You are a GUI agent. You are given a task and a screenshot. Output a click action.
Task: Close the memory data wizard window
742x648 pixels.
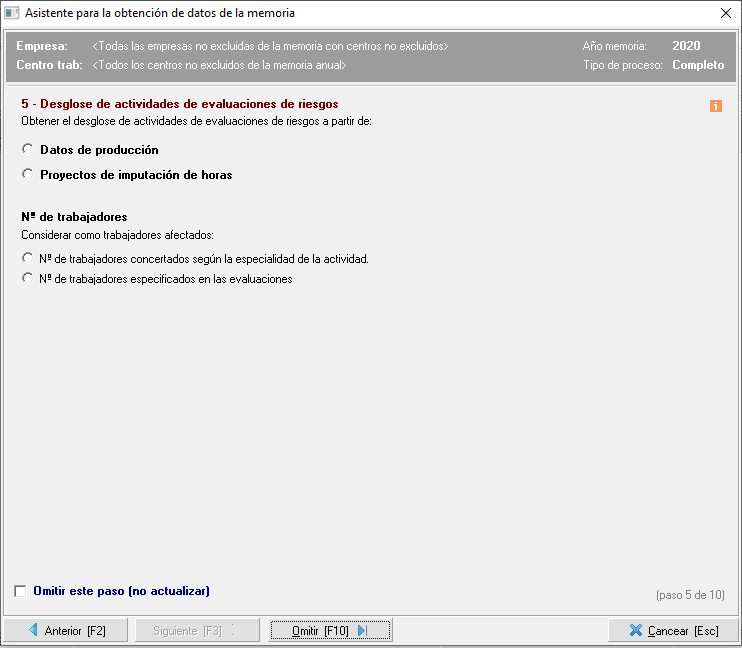pos(725,14)
